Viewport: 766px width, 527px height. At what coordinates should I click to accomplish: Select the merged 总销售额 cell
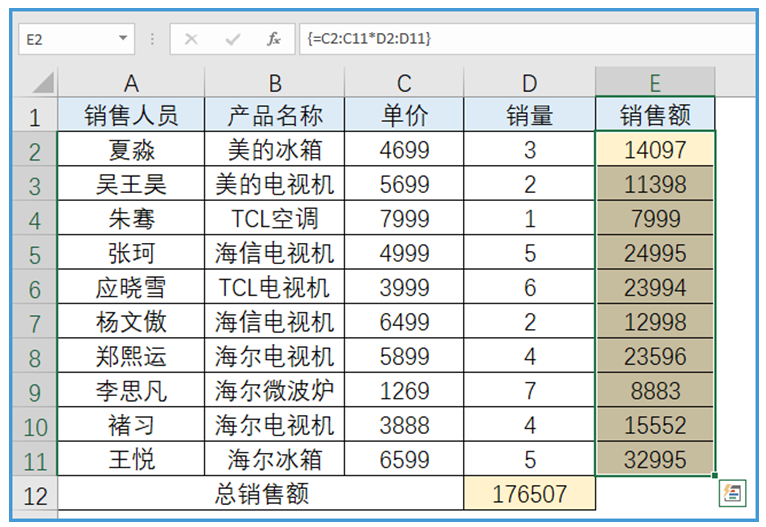tap(261, 494)
